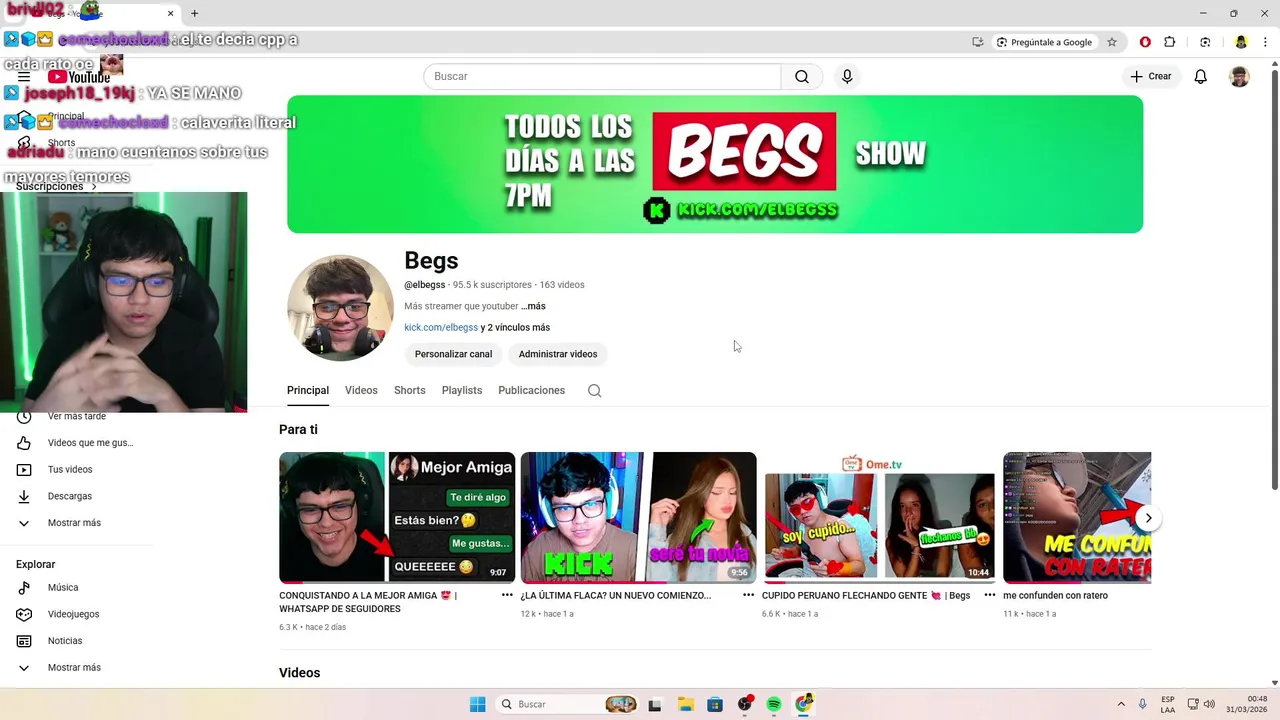Switch to the Shorts channel tab
Screen dimensions: 1280x720
(409, 391)
